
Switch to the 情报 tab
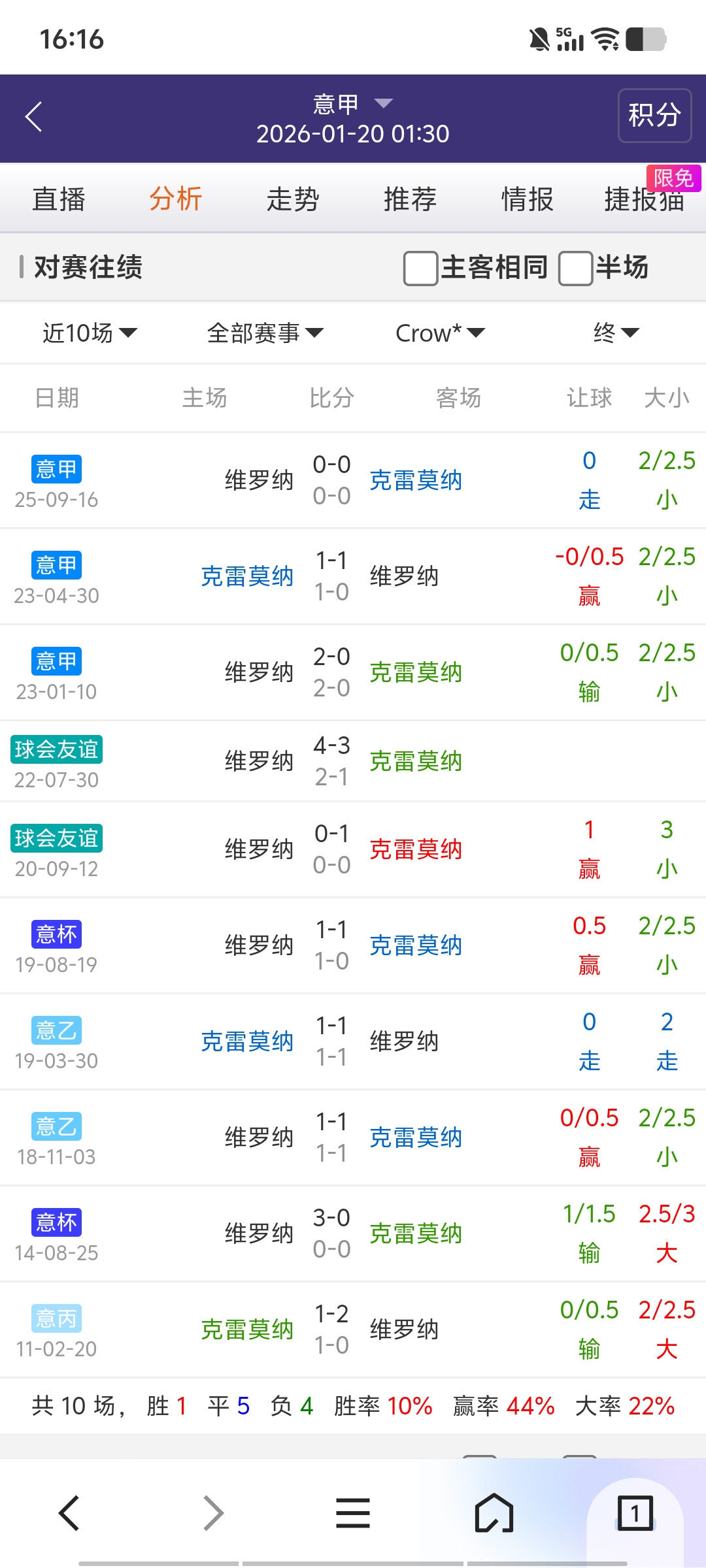pyautogui.click(x=527, y=199)
